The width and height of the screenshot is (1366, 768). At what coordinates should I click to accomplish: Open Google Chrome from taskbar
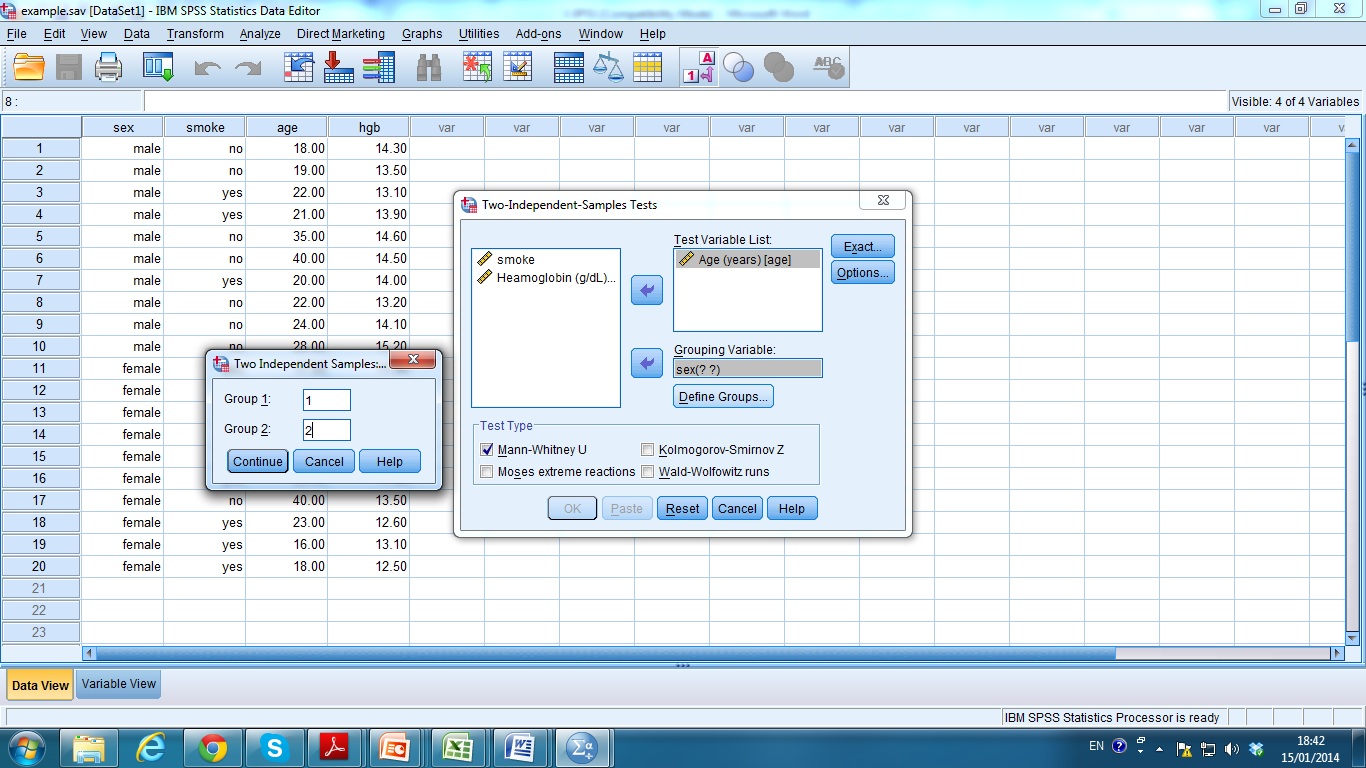[212, 747]
